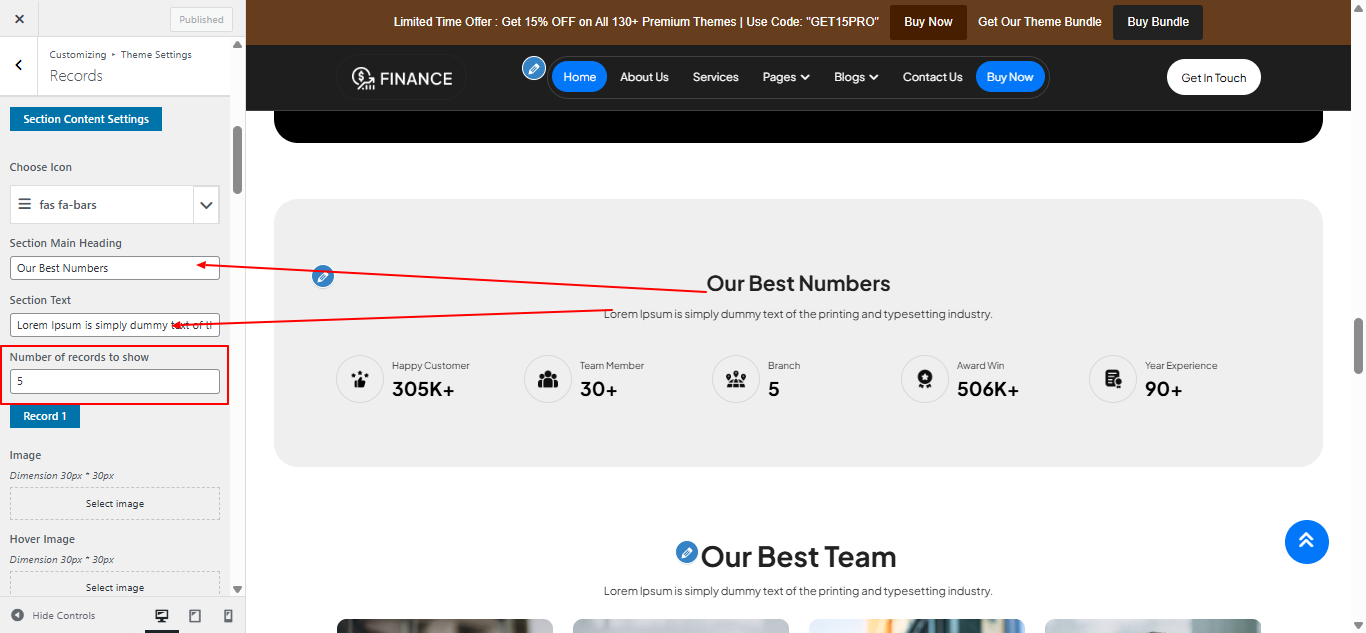Click the blue scroll-to-top arrow button
The image size is (1366, 633).
coord(1306,542)
